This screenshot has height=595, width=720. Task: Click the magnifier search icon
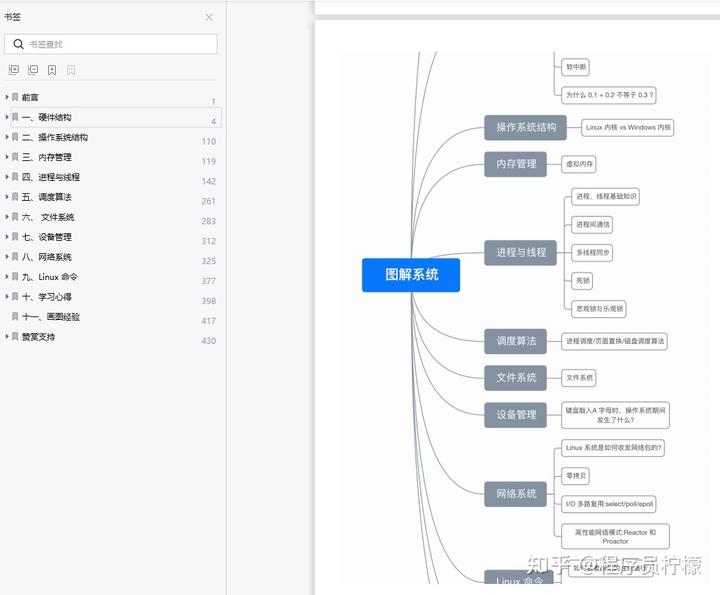pos(18,44)
